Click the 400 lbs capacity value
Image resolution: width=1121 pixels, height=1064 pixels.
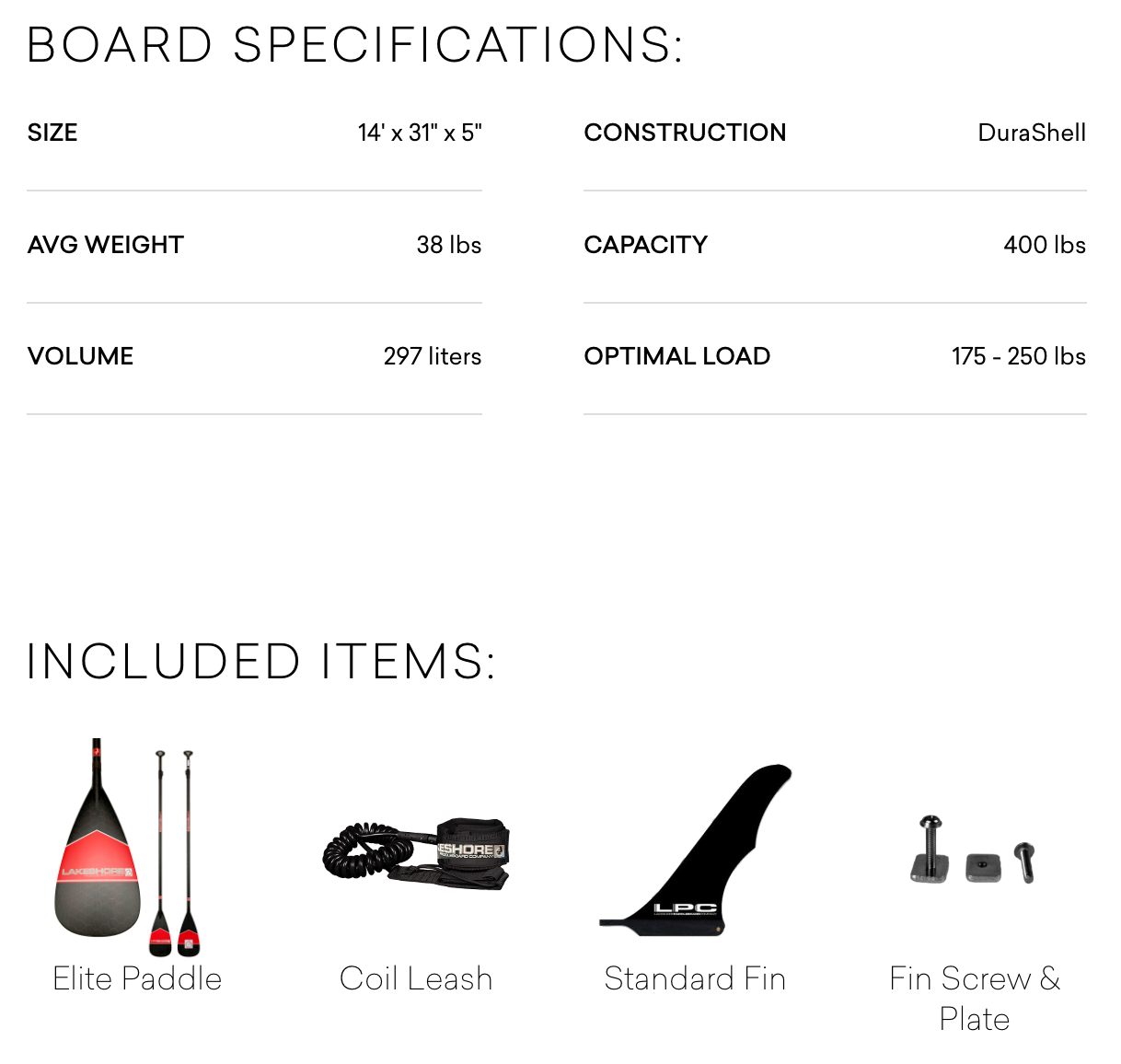tap(1045, 245)
